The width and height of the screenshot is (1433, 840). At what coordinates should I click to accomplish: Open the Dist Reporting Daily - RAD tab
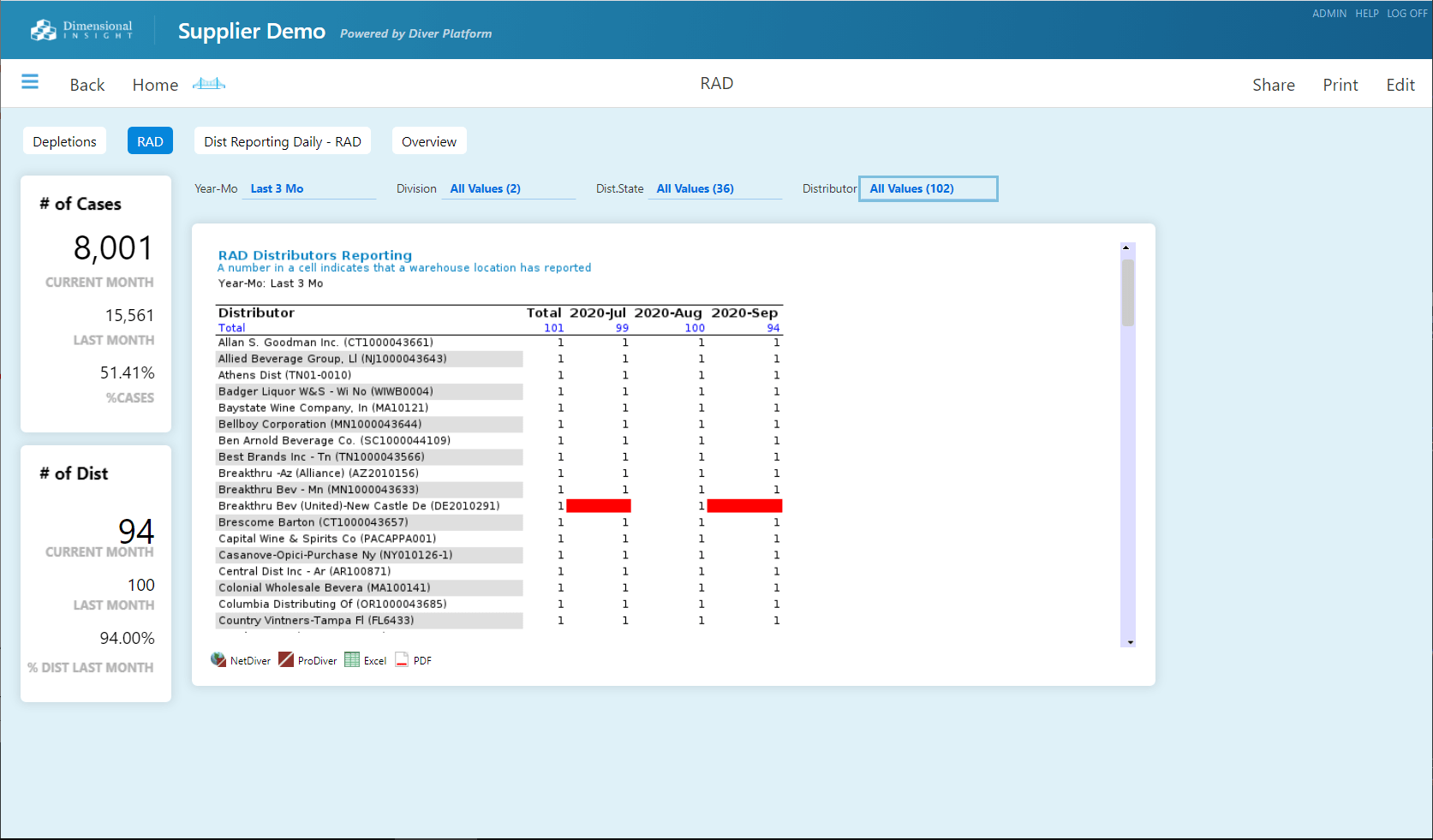[x=283, y=142]
